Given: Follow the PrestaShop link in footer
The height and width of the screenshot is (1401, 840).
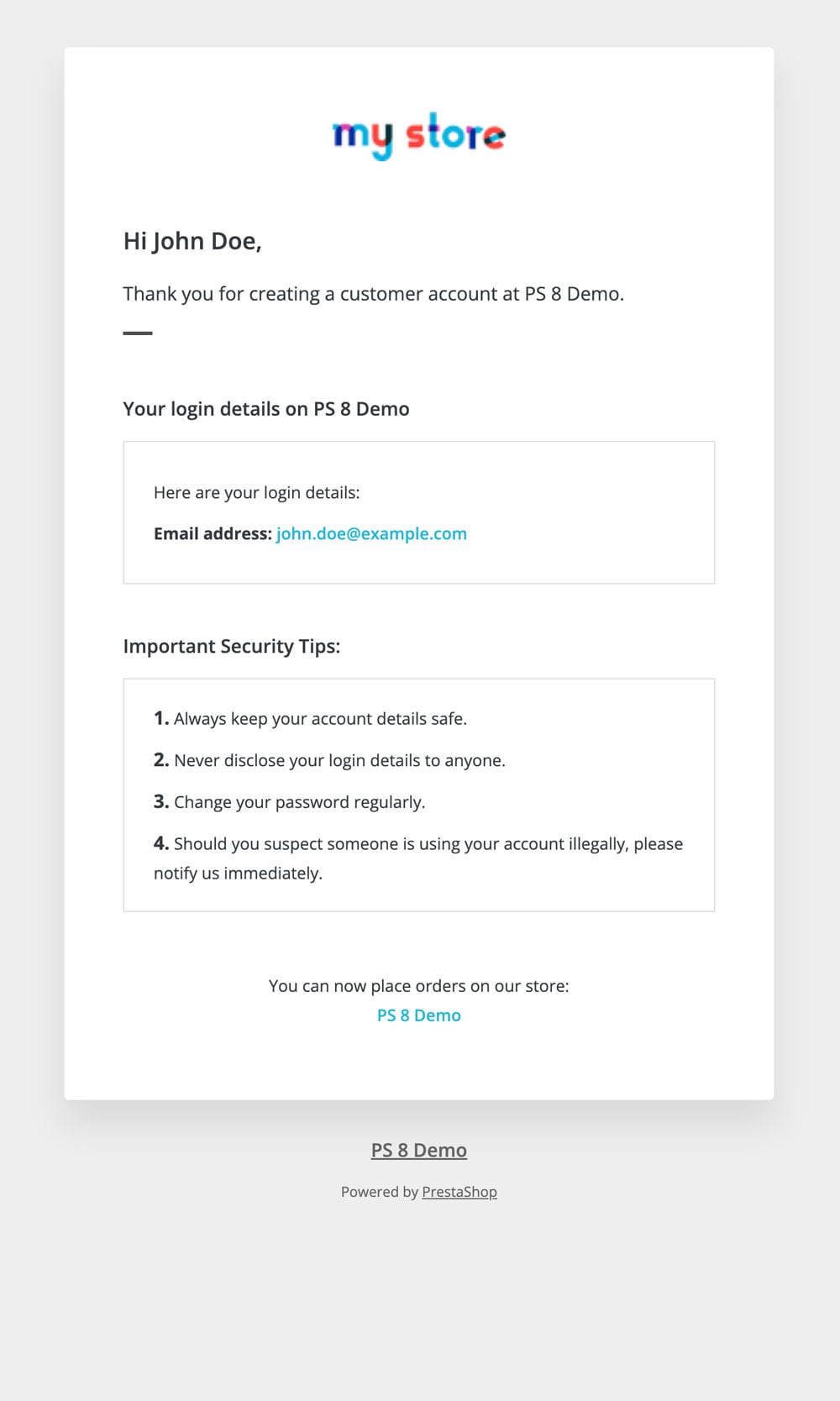Looking at the screenshot, I should pos(459,1192).
